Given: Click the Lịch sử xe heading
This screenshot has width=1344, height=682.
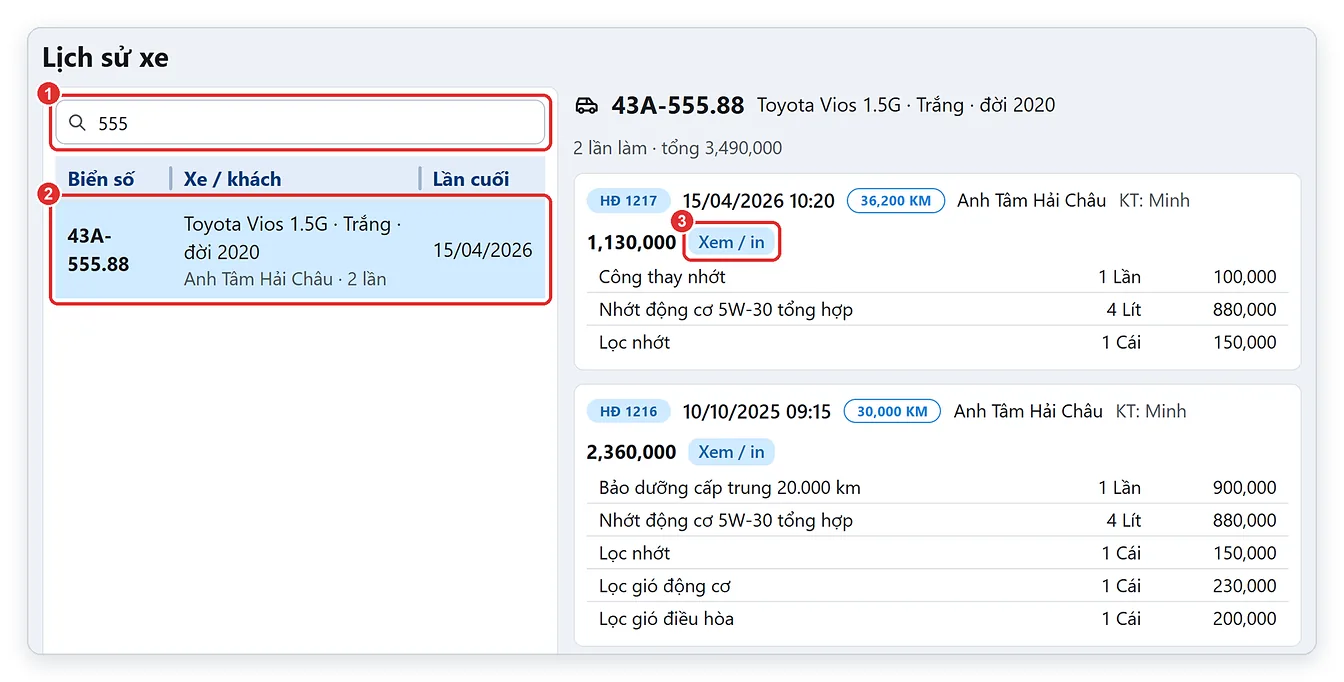Looking at the screenshot, I should pos(105,58).
